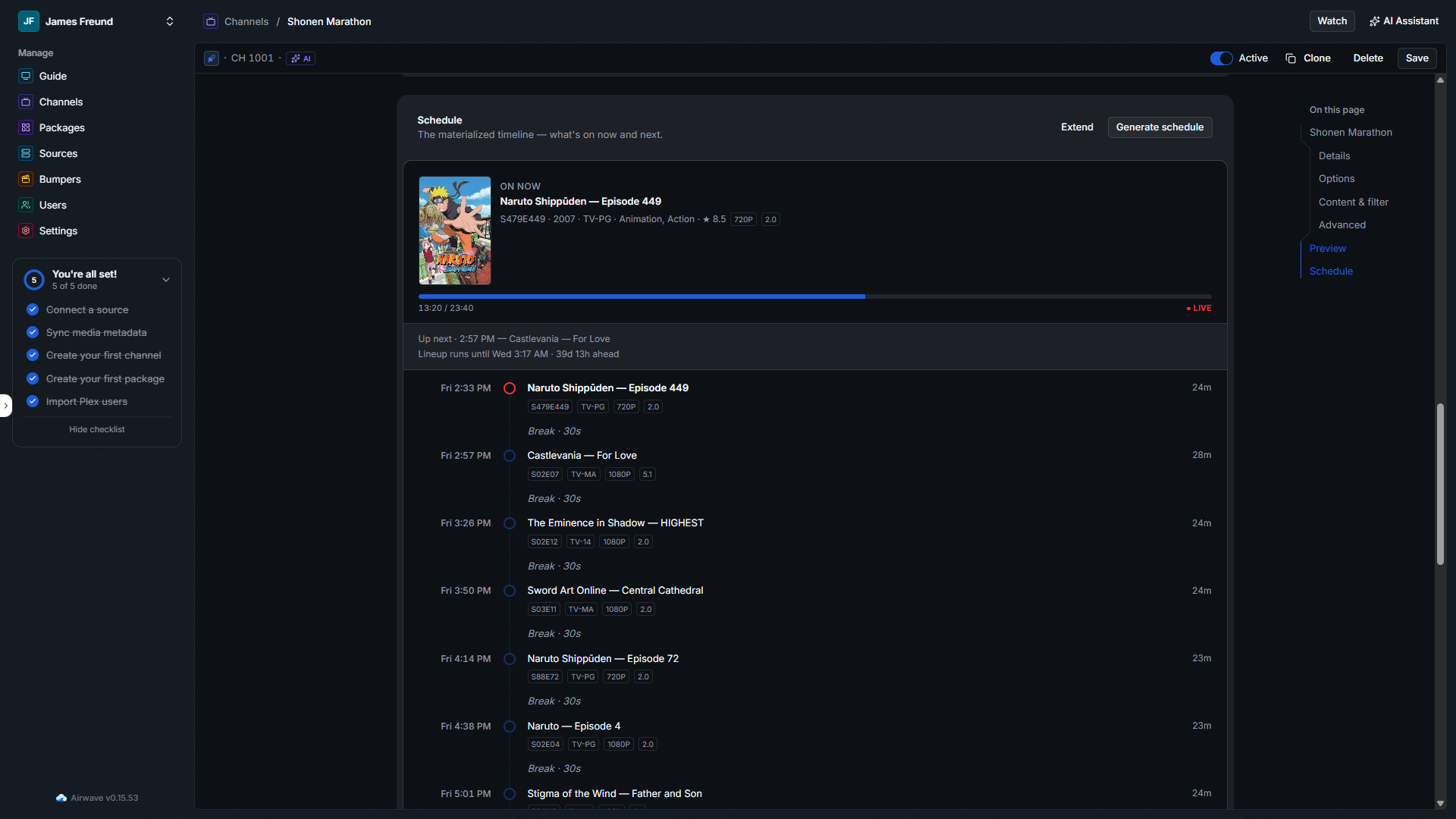Jump to Preview in page outline
1456x819 pixels.
1327,248
